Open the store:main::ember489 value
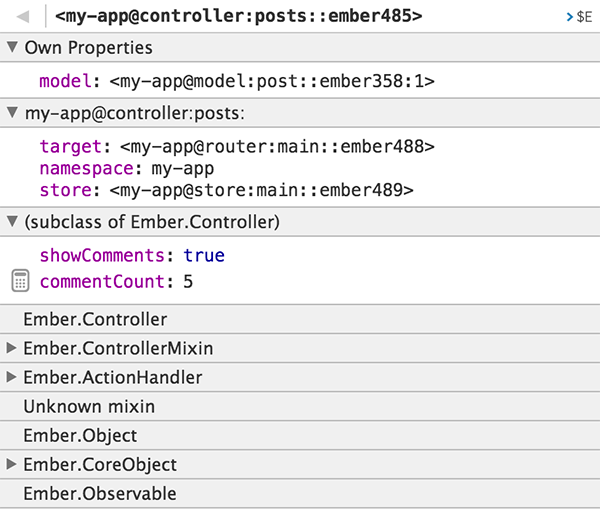This screenshot has height=510, width=600. click(261, 190)
